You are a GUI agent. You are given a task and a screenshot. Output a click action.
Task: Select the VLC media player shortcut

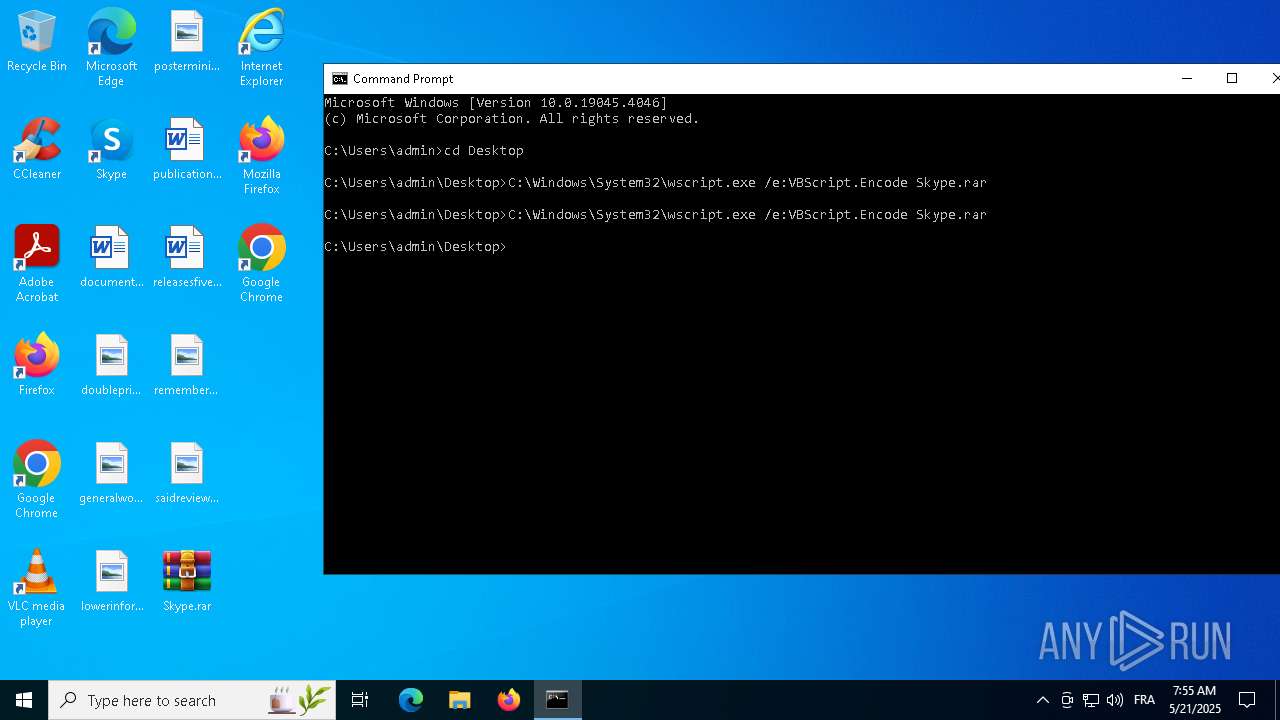click(37, 588)
